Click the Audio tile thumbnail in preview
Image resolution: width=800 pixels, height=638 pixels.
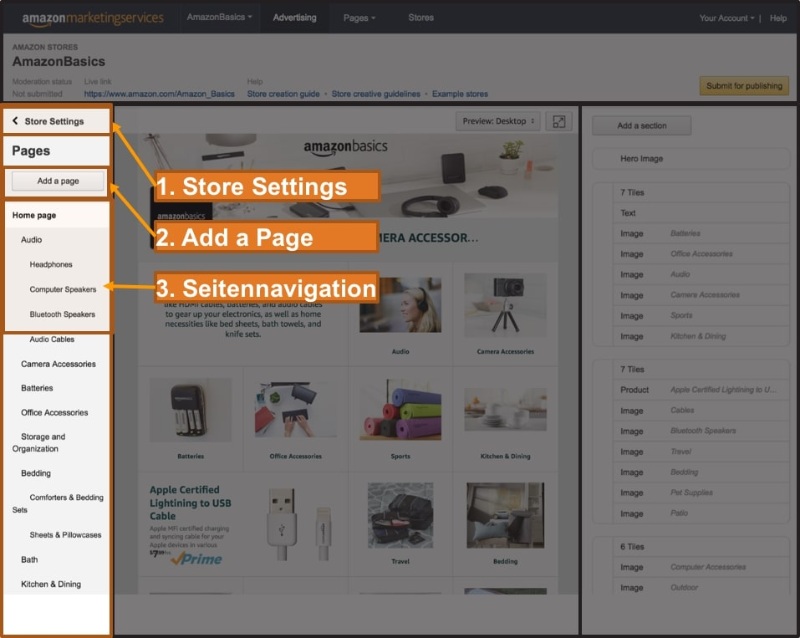[x=401, y=305]
